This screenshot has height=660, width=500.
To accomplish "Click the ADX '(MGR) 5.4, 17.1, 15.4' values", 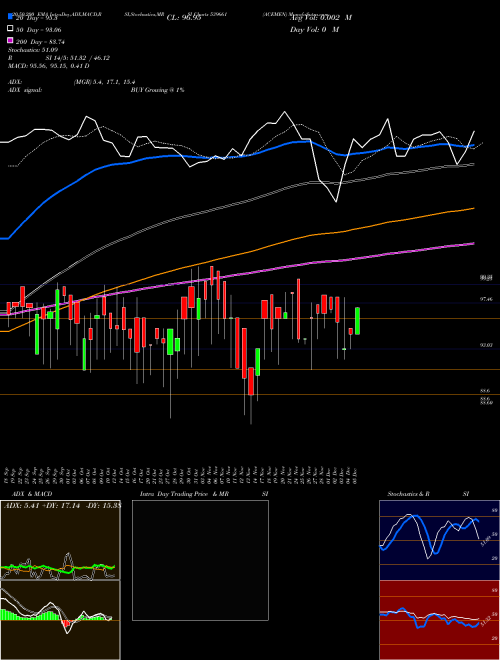I will (104, 82).
